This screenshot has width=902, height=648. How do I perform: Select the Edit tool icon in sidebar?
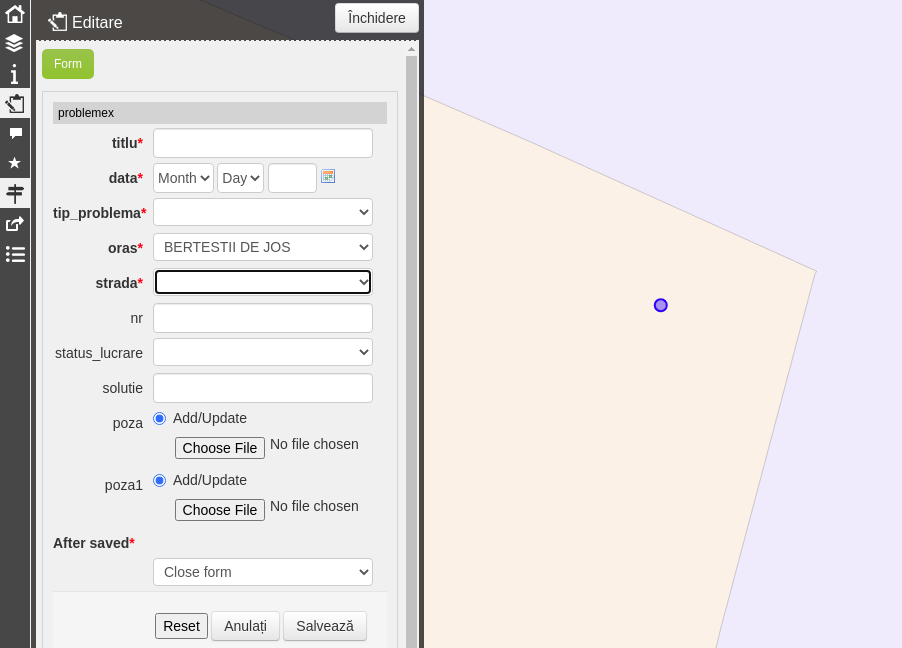(15, 103)
